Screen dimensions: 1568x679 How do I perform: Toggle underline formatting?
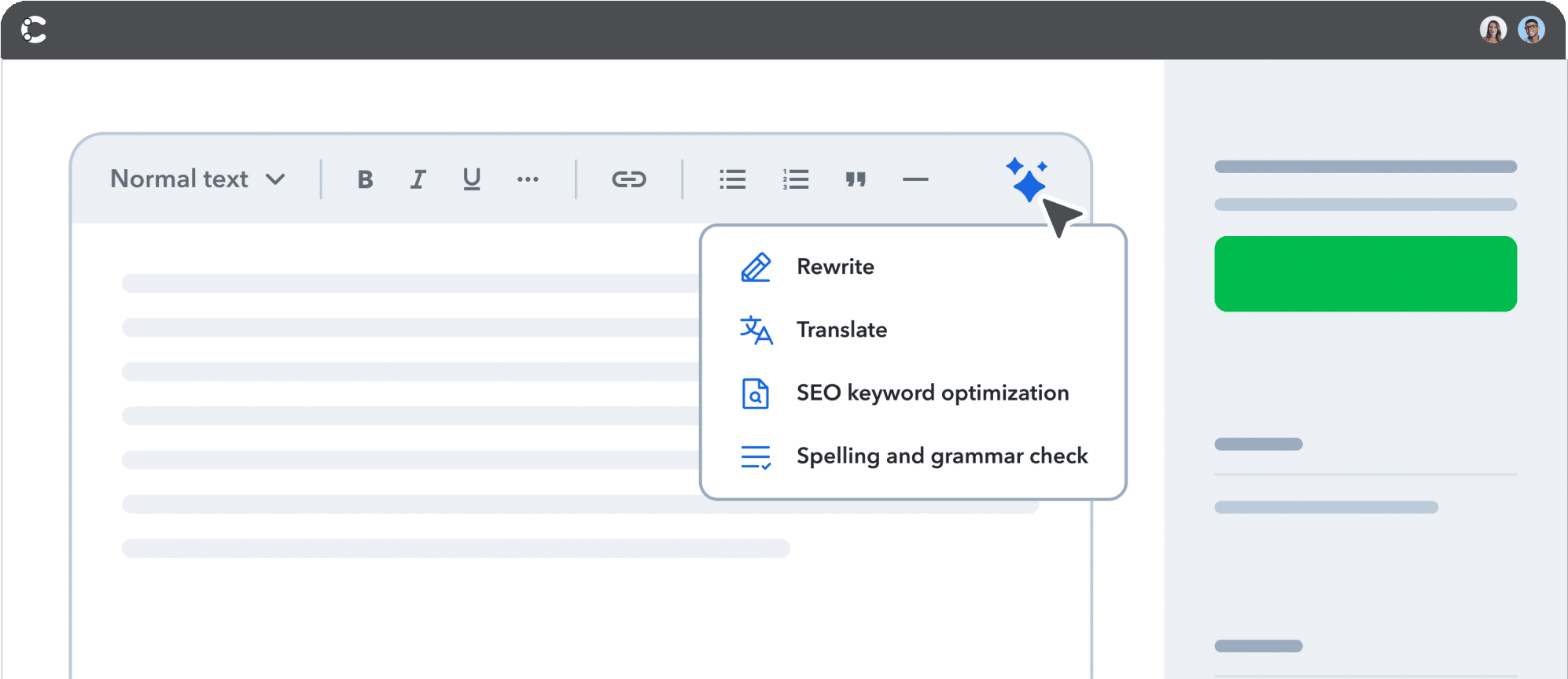[471, 179]
